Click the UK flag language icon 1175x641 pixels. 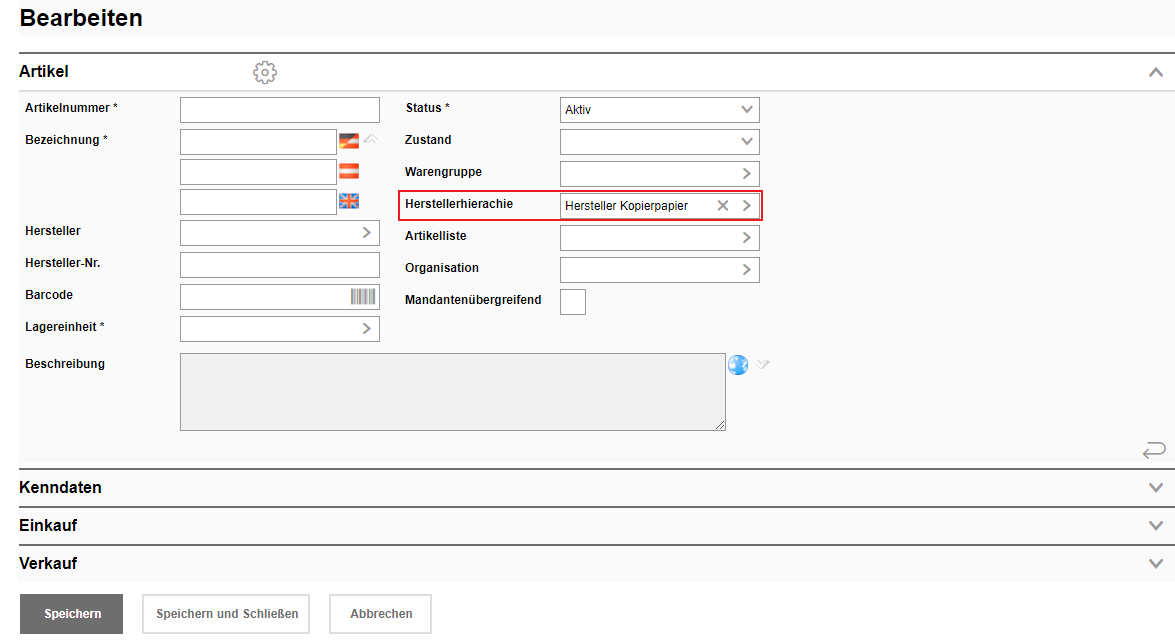click(x=348, y=201)
